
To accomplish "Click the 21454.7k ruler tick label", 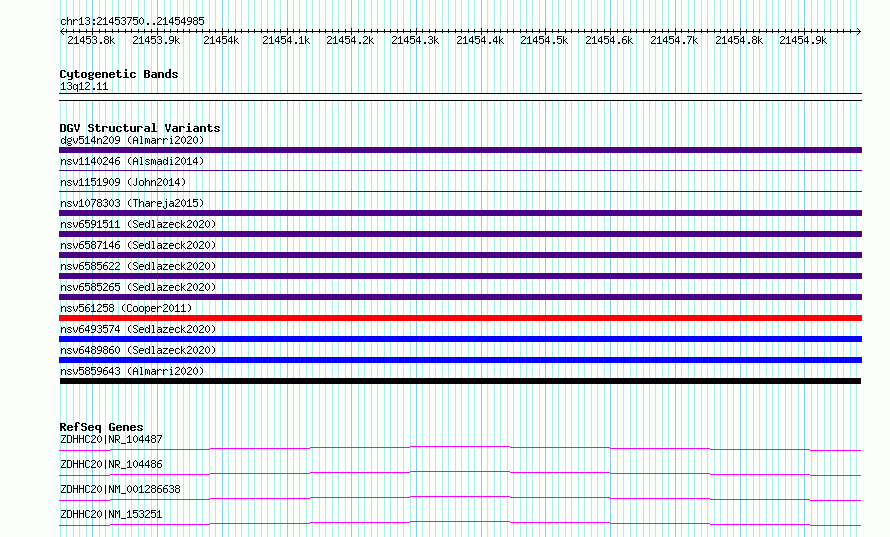I will (674, 40).
